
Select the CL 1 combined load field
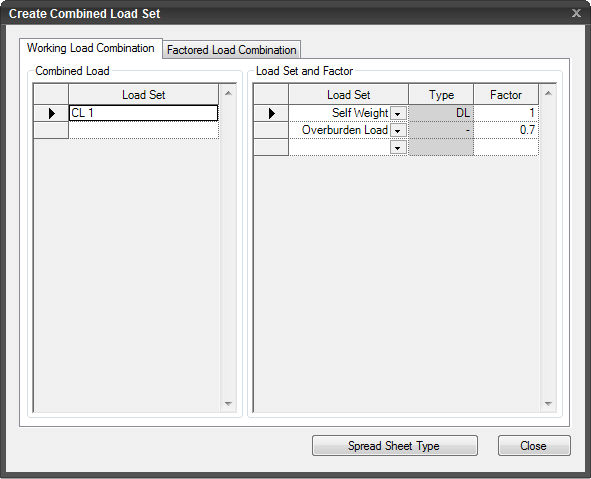pyautogui.click(x=143, y=113)
